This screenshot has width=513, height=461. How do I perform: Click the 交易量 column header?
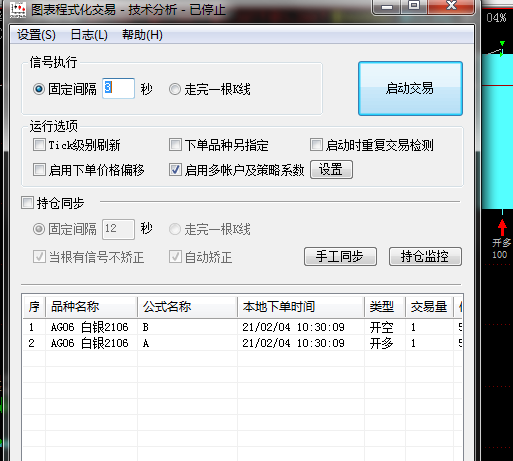tap(429, 307)
